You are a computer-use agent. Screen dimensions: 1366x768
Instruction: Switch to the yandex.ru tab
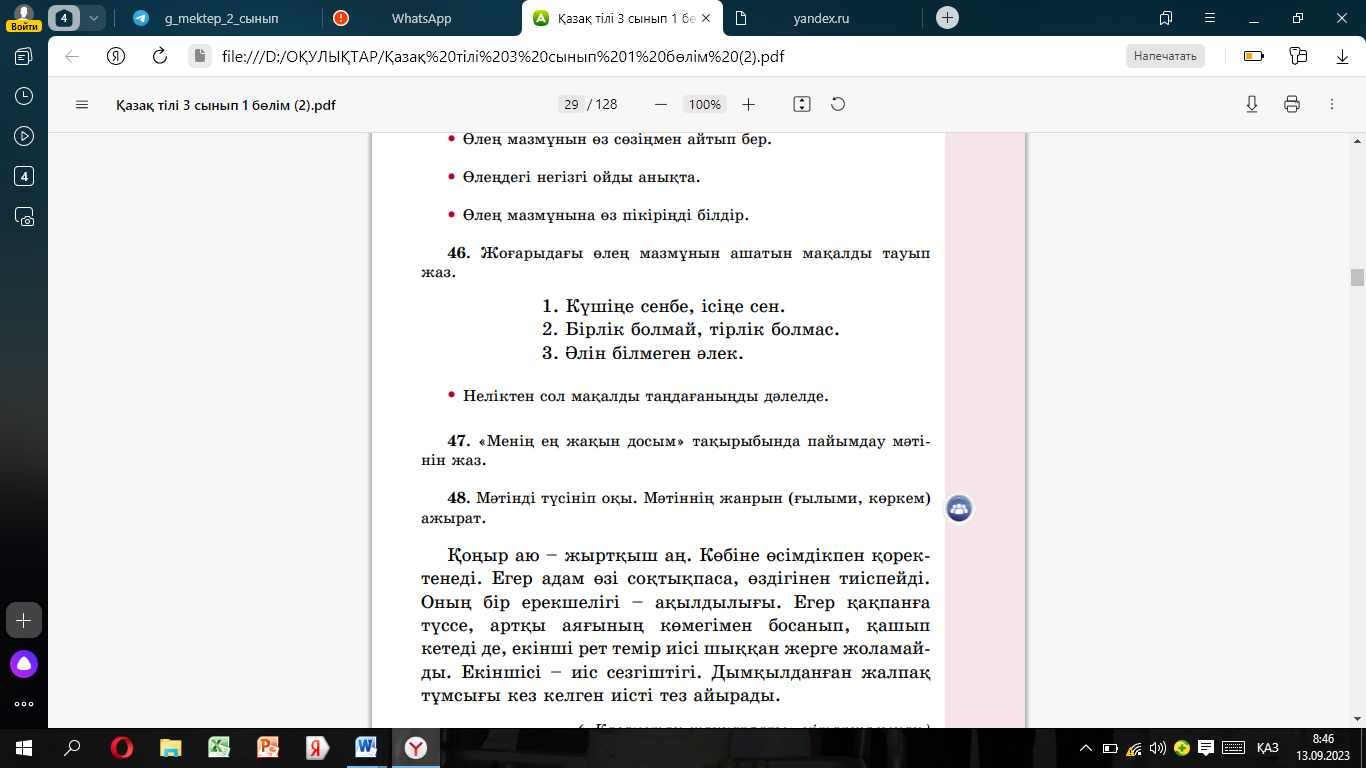coord(820,18)
